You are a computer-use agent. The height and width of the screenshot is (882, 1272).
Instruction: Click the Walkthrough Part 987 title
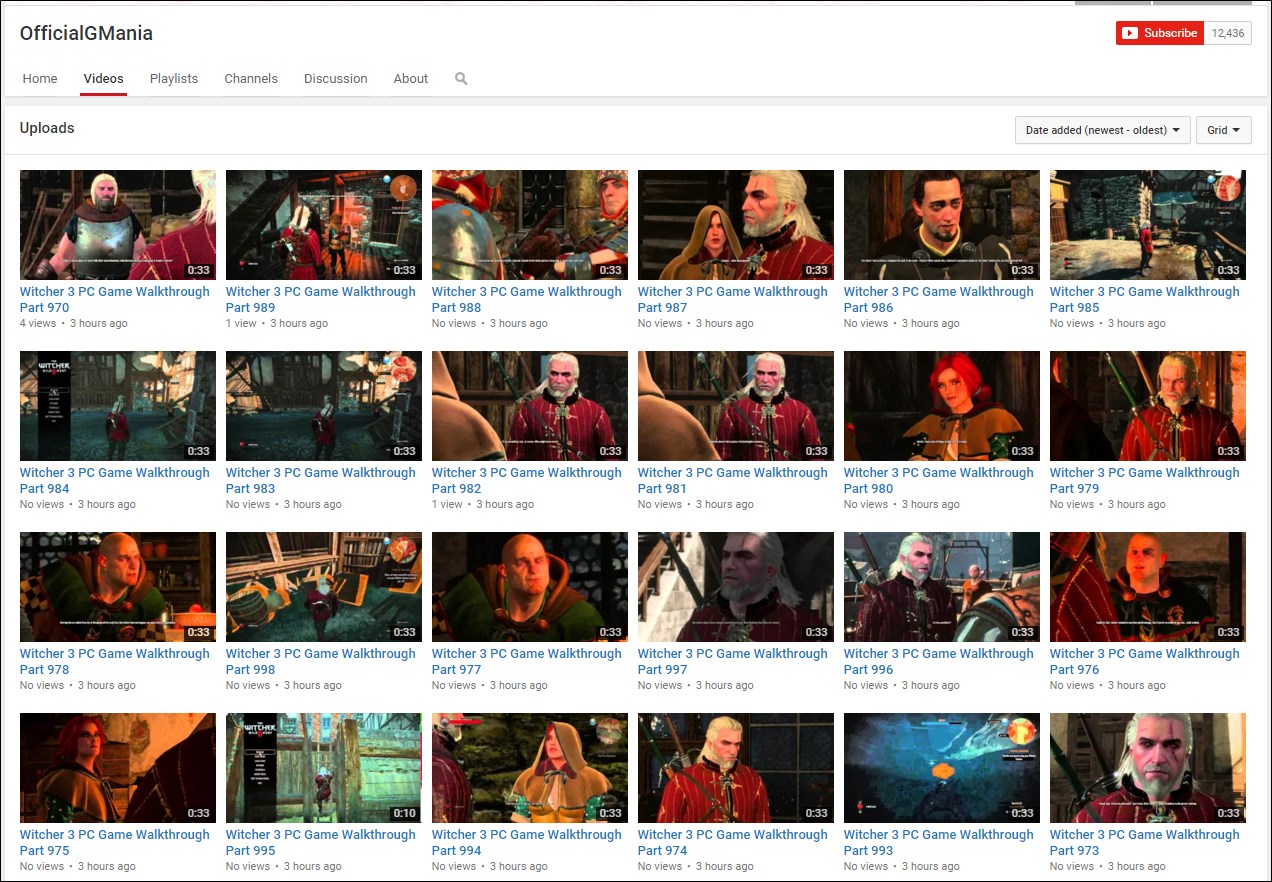[733, 300]
